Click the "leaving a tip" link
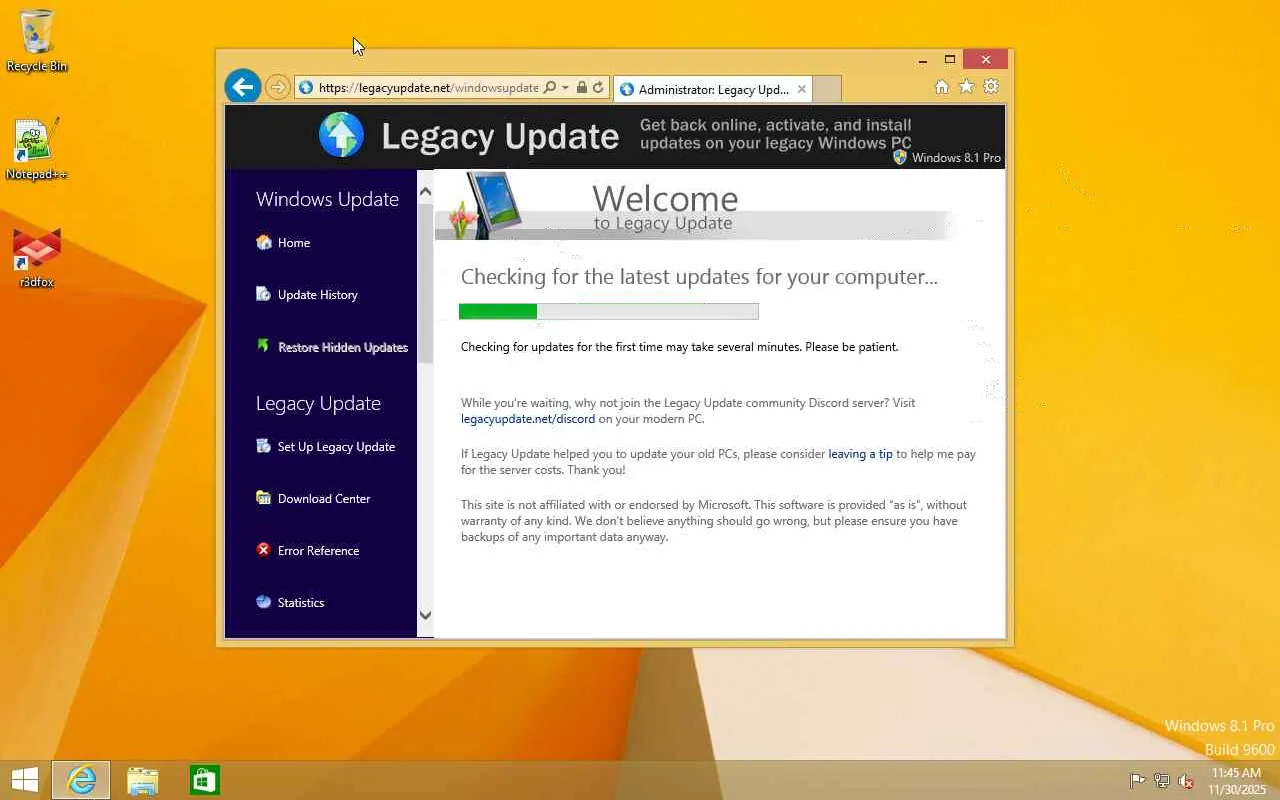This screenshot has width=1280, height=800. coord(860,454)
